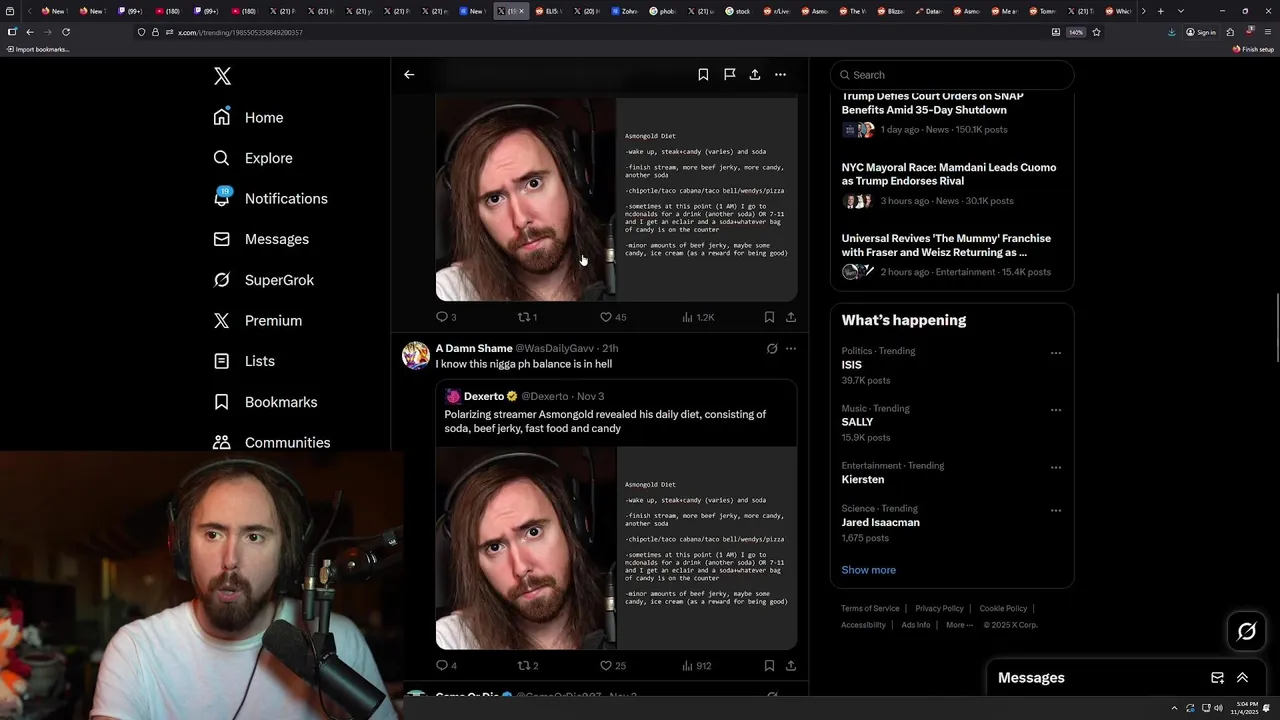Open the header more options menu
Viewport: 1280px width, 720px height.
[780, 74]
